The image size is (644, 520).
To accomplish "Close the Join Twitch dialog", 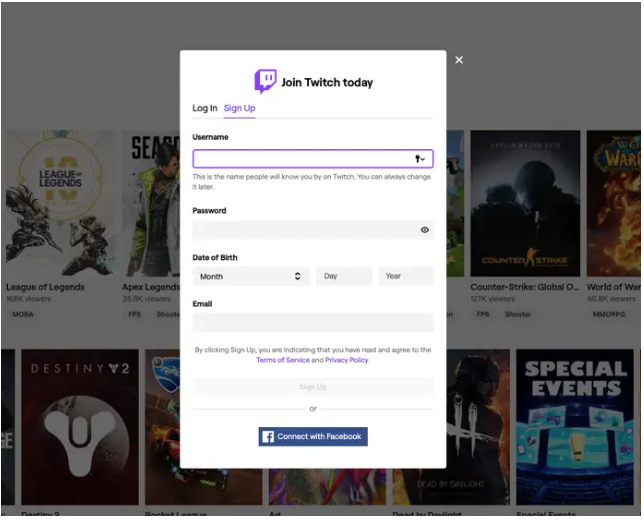I will pos(459,60).
